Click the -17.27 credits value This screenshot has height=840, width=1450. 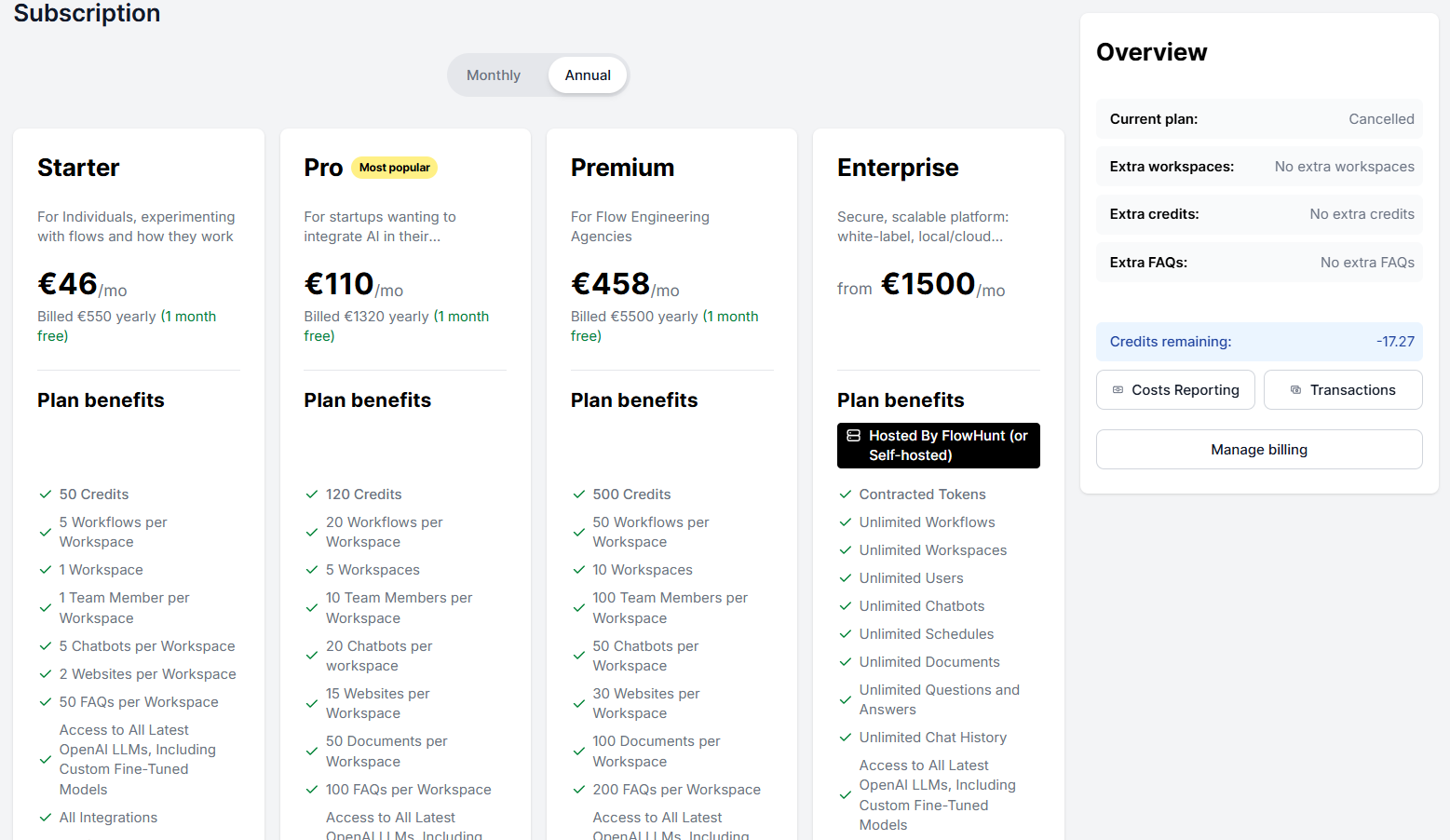(x=1395, y=342)
